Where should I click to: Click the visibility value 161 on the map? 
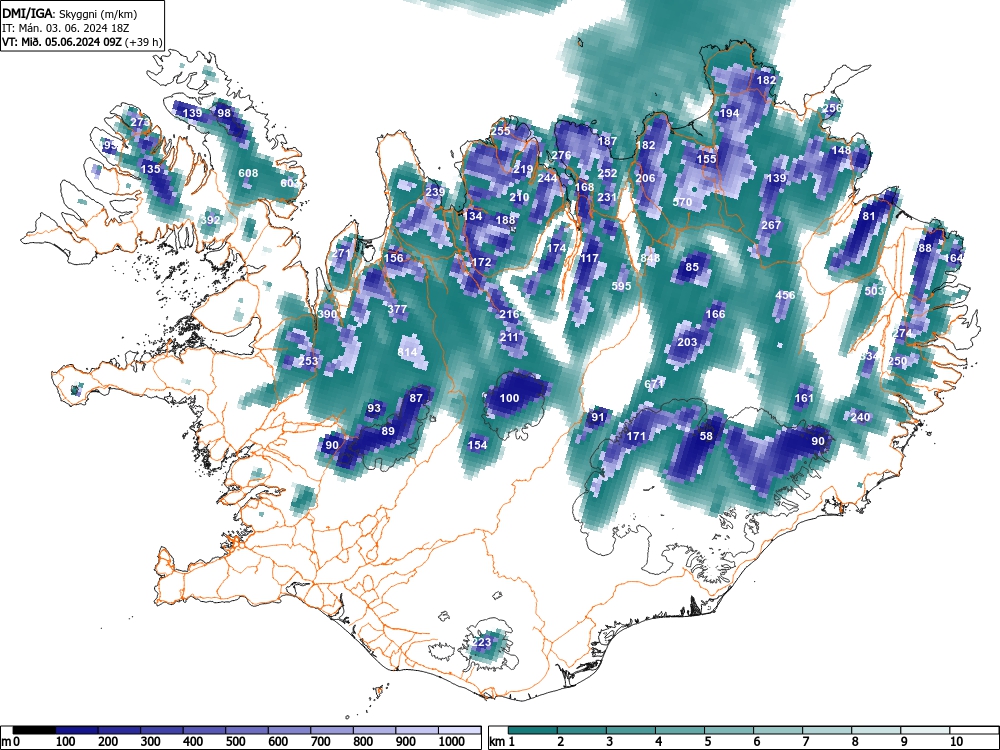[x=804, y=398]
